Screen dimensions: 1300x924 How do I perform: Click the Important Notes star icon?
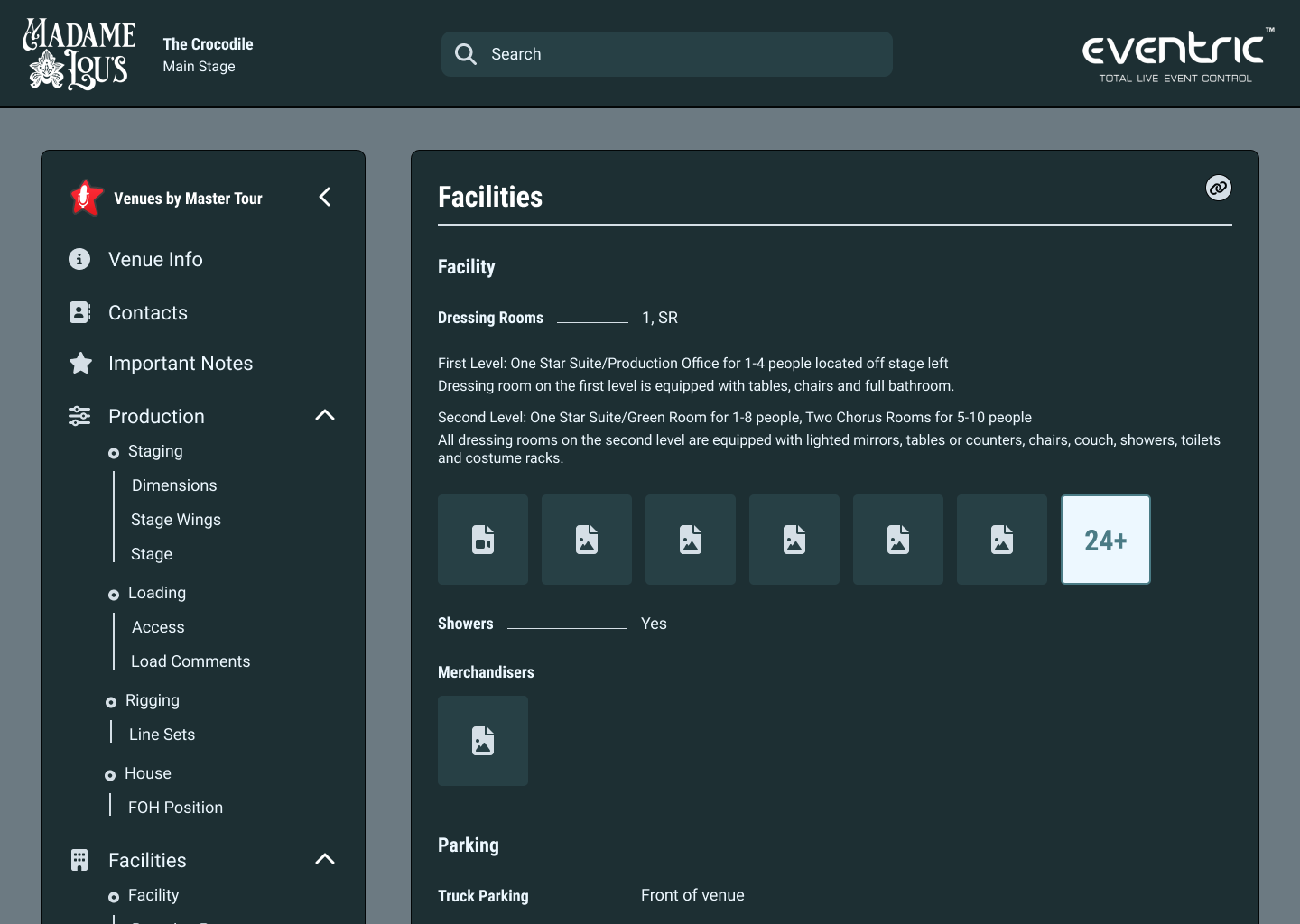pos(80,363)
